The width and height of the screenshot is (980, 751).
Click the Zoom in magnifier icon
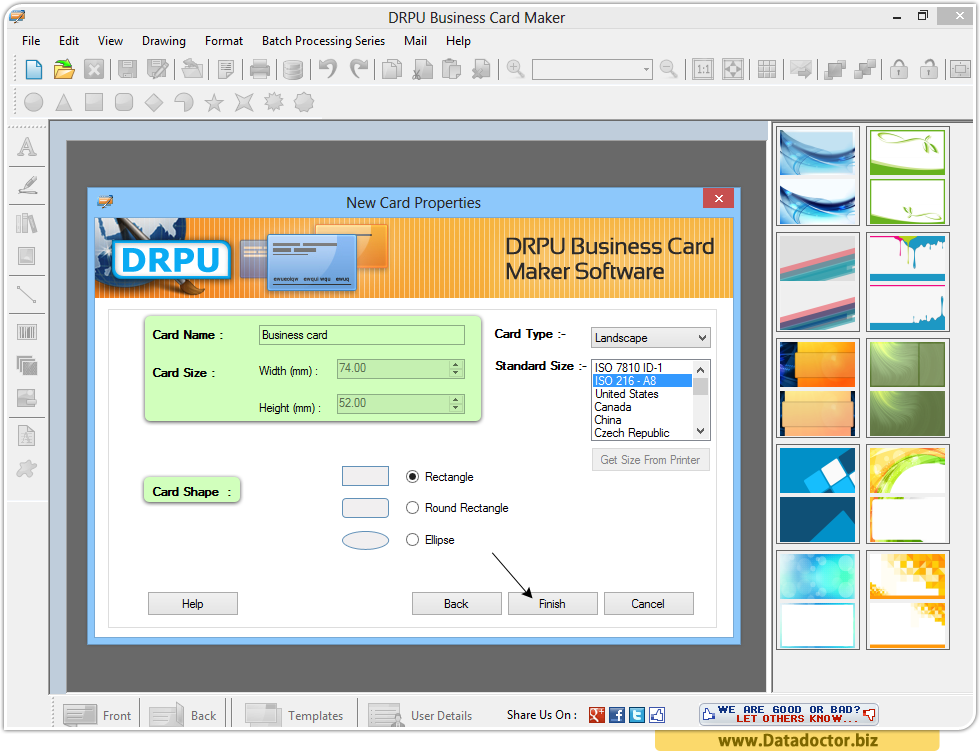point(516,69)
